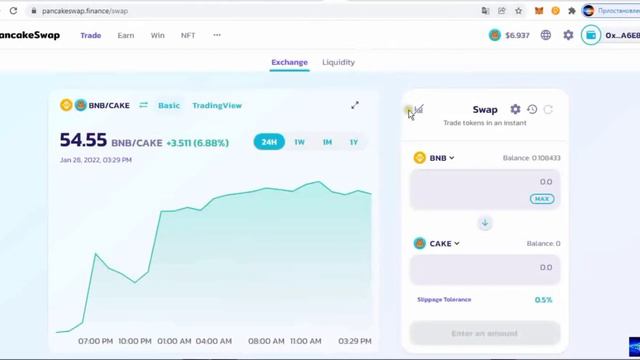Click the BNB Balance 0.108433 text
The height and width of the screenshot is (360, 640).
(531, 158)
